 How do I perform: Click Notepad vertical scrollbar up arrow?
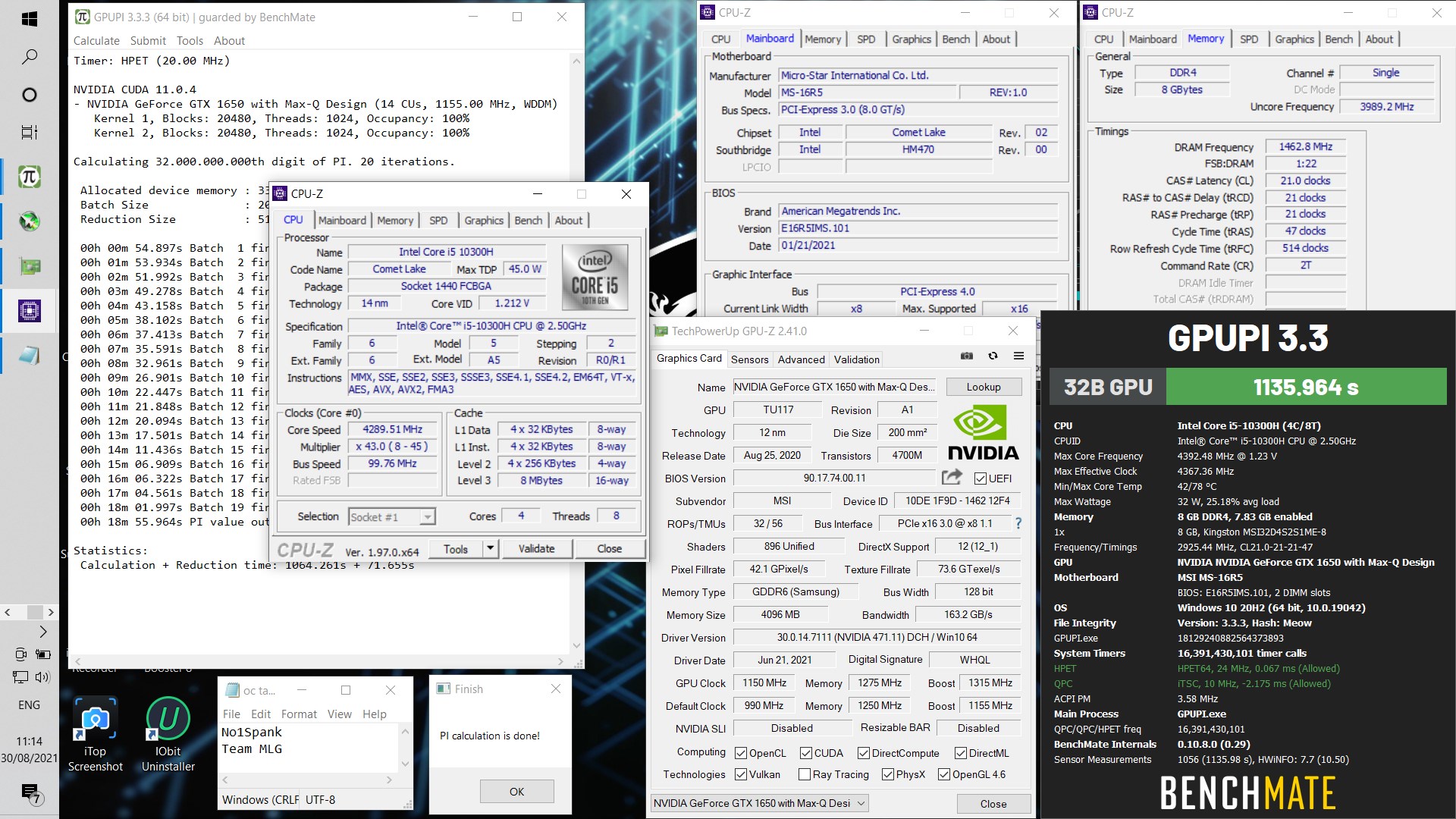click(x=406, y=732)
